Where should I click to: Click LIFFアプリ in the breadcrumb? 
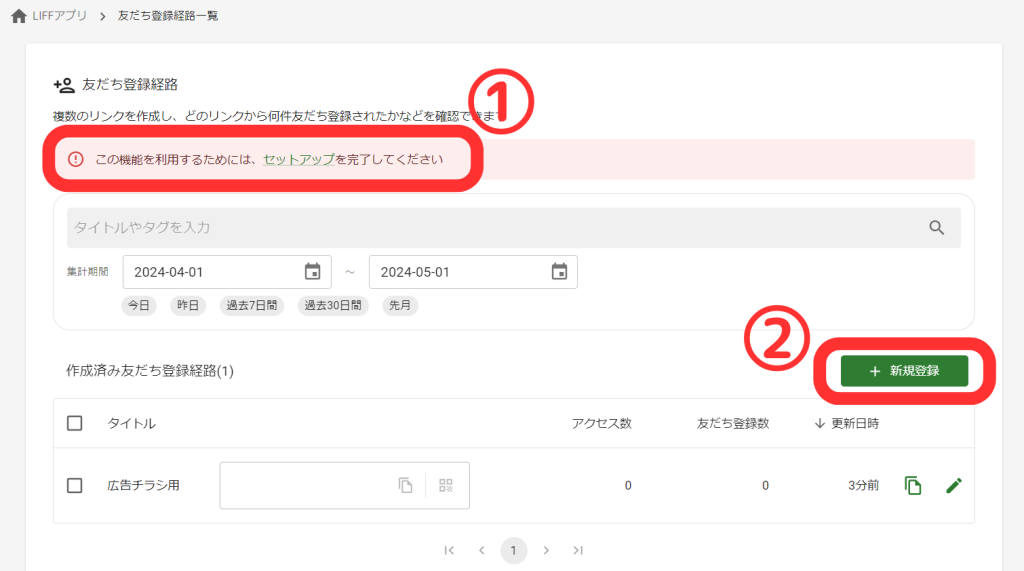point(60,16)
